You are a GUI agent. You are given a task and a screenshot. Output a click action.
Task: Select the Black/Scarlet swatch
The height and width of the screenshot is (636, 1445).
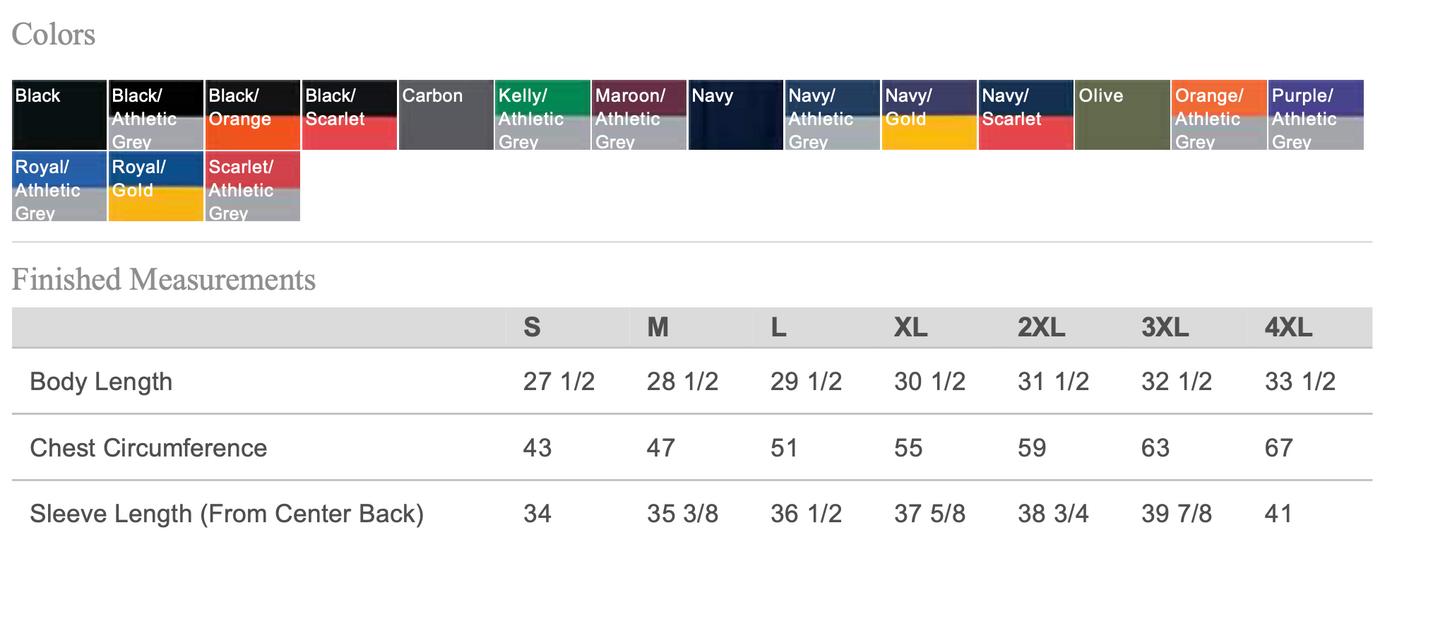coord(349,115)
